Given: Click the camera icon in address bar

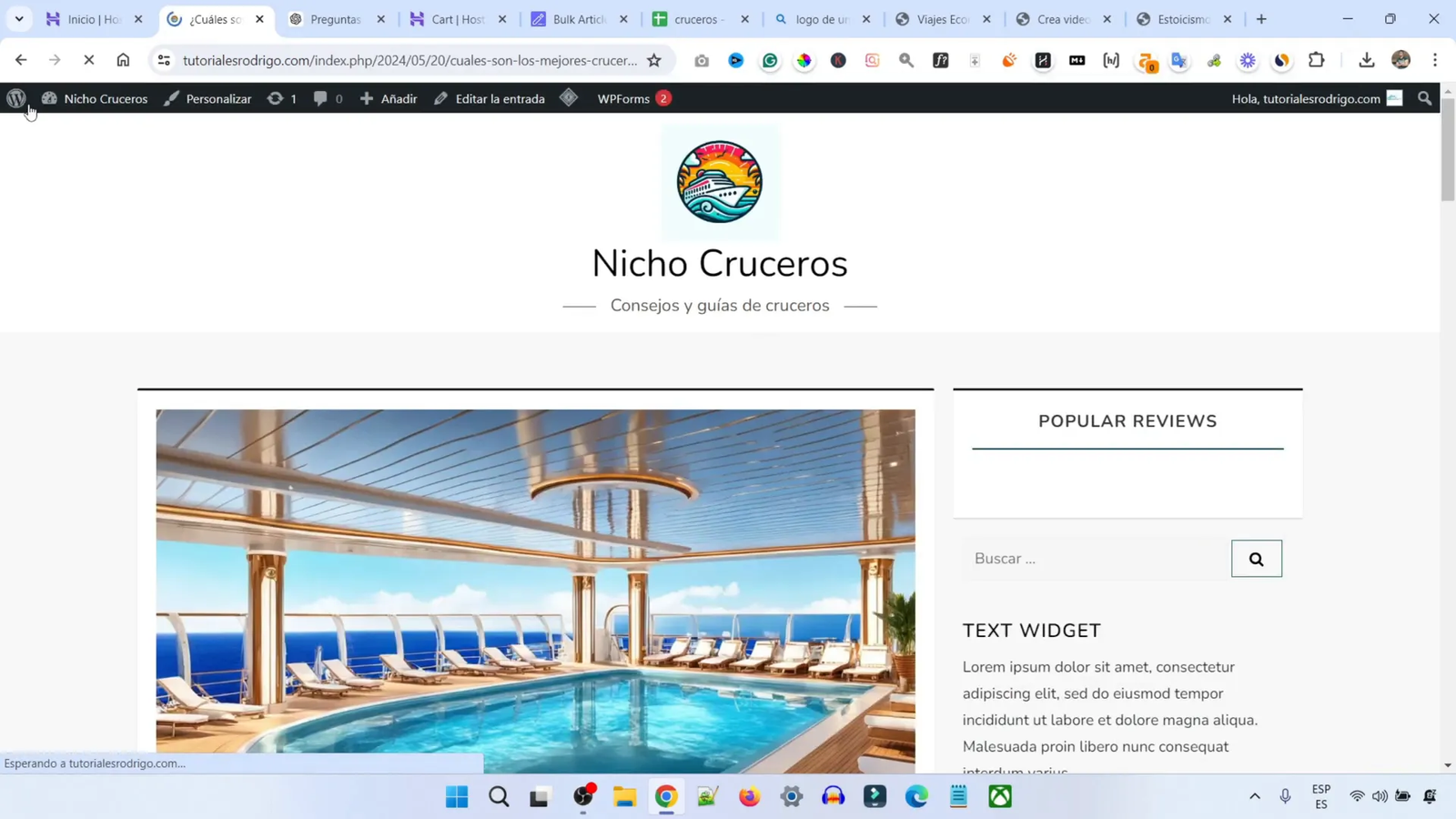Looking at the screenshot, I should (701, 60).
